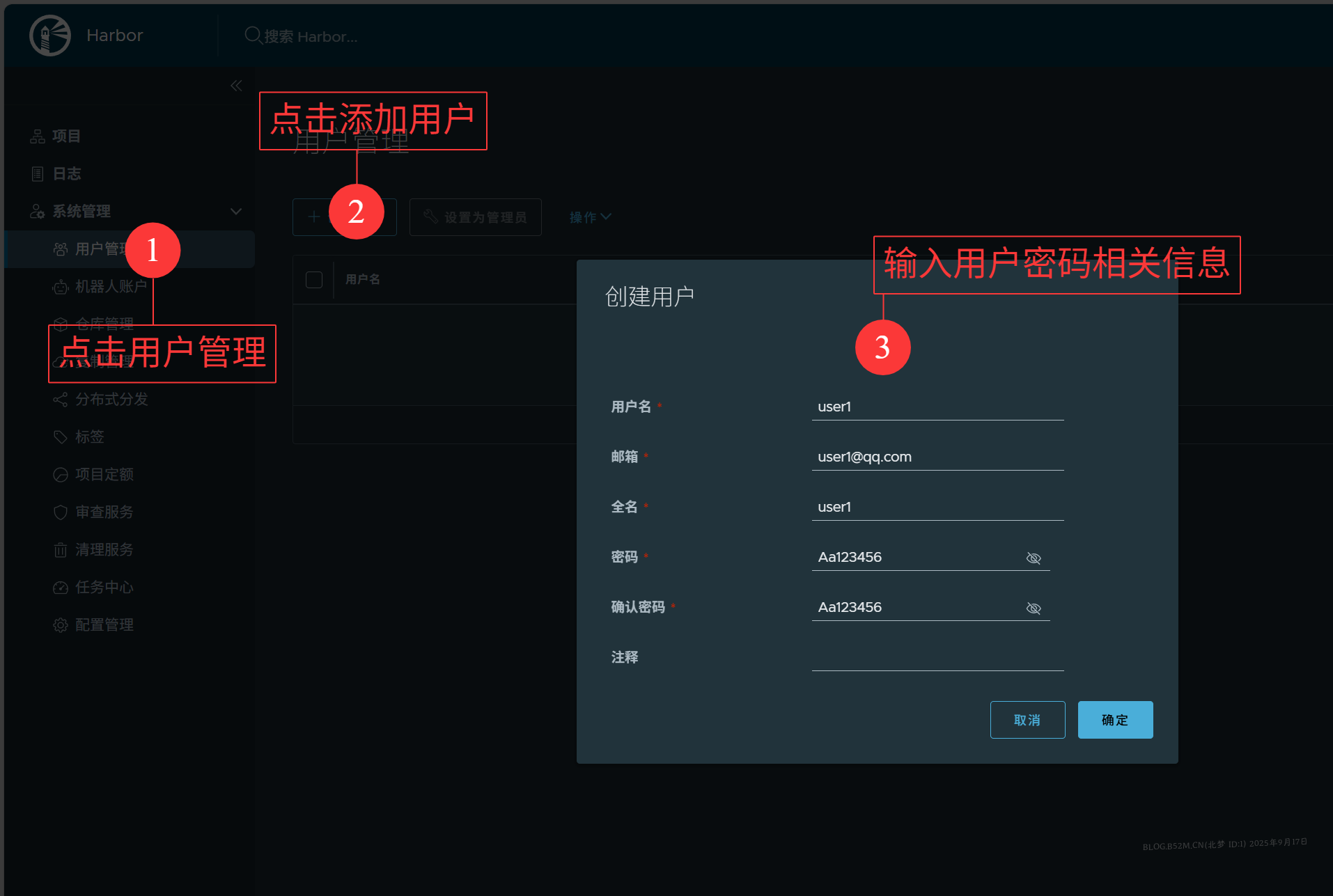Open the 操作 actions dropdown

click(588, 217)
